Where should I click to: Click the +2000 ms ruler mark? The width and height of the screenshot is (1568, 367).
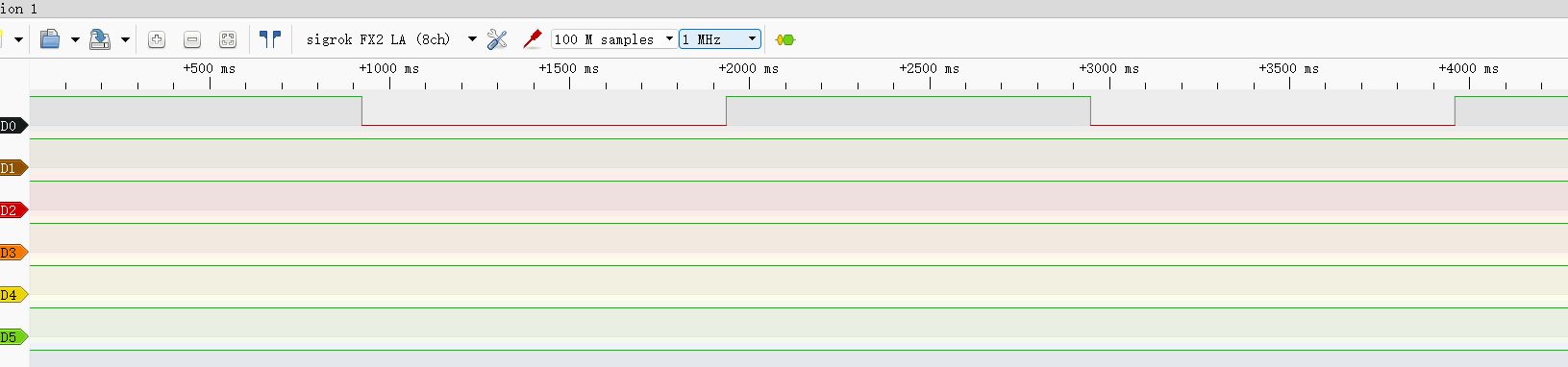click(x=748, y=68)
